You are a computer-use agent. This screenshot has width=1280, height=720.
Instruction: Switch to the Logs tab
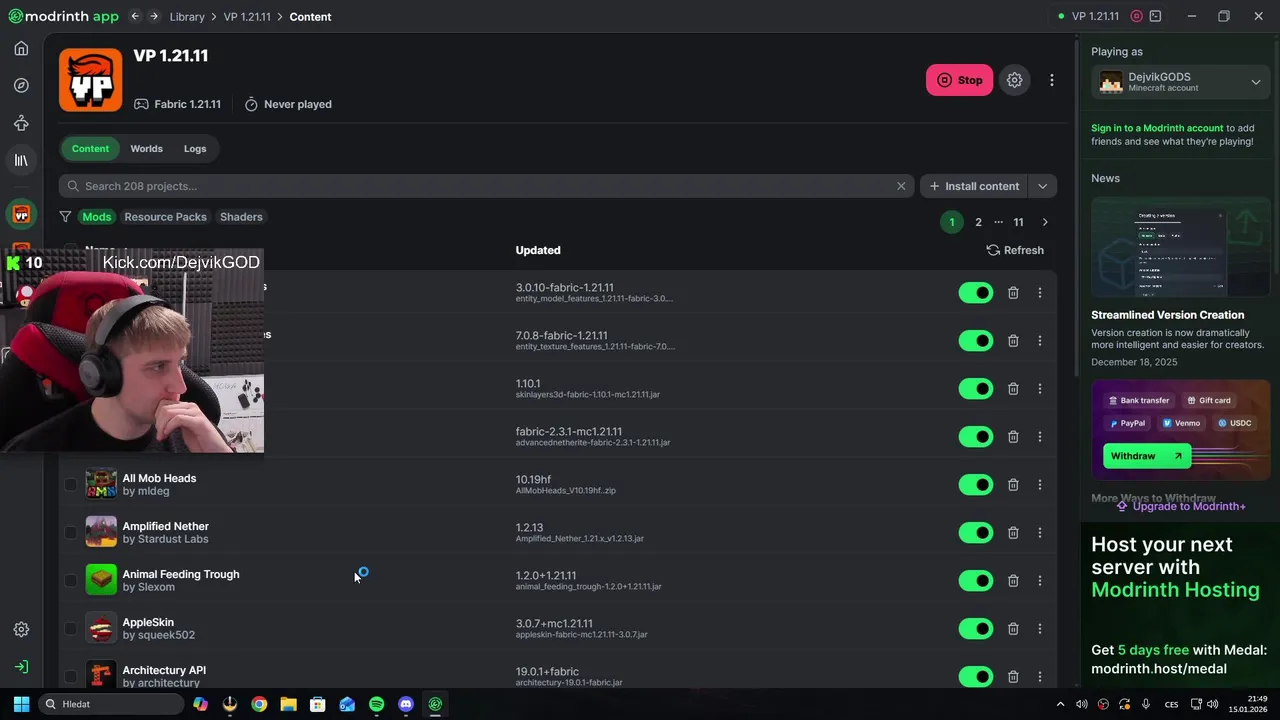195,149
